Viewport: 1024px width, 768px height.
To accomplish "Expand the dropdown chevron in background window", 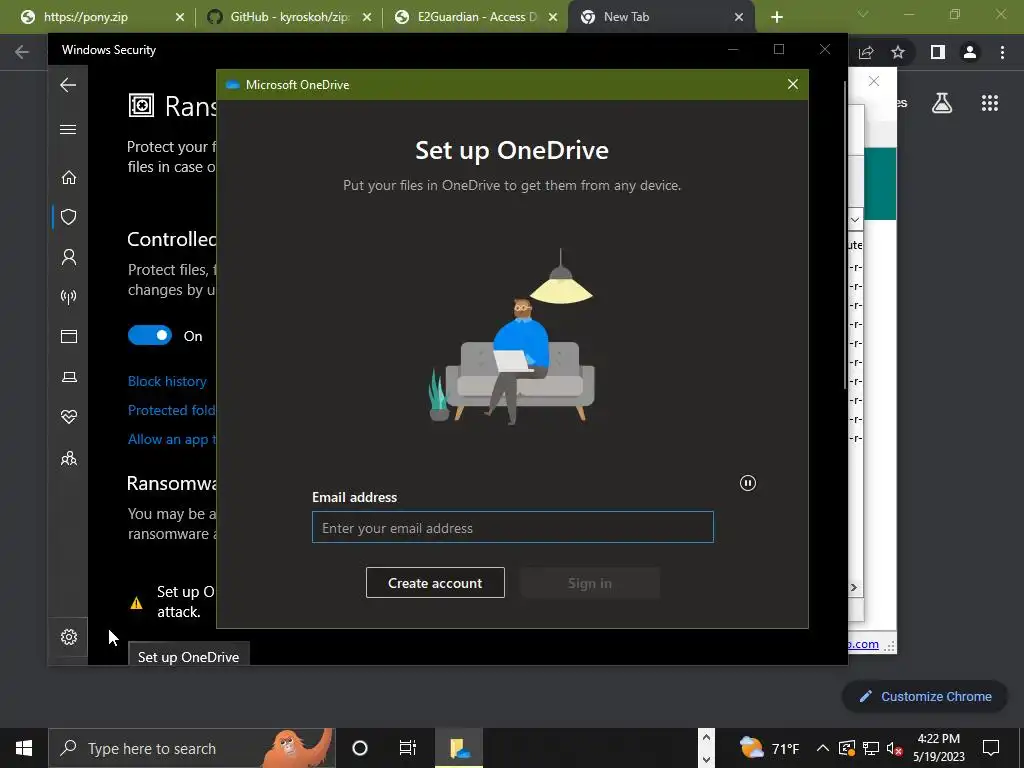I will coord(855,219).
